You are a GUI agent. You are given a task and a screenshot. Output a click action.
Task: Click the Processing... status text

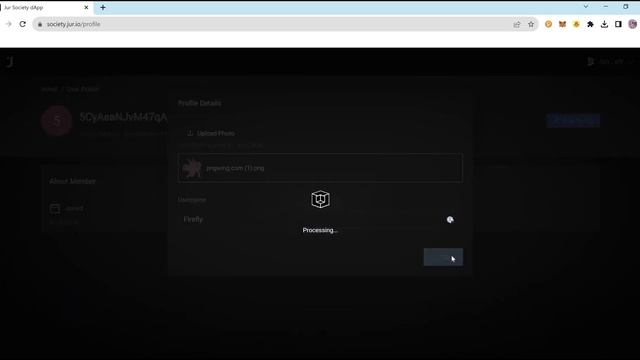[320, 230]
